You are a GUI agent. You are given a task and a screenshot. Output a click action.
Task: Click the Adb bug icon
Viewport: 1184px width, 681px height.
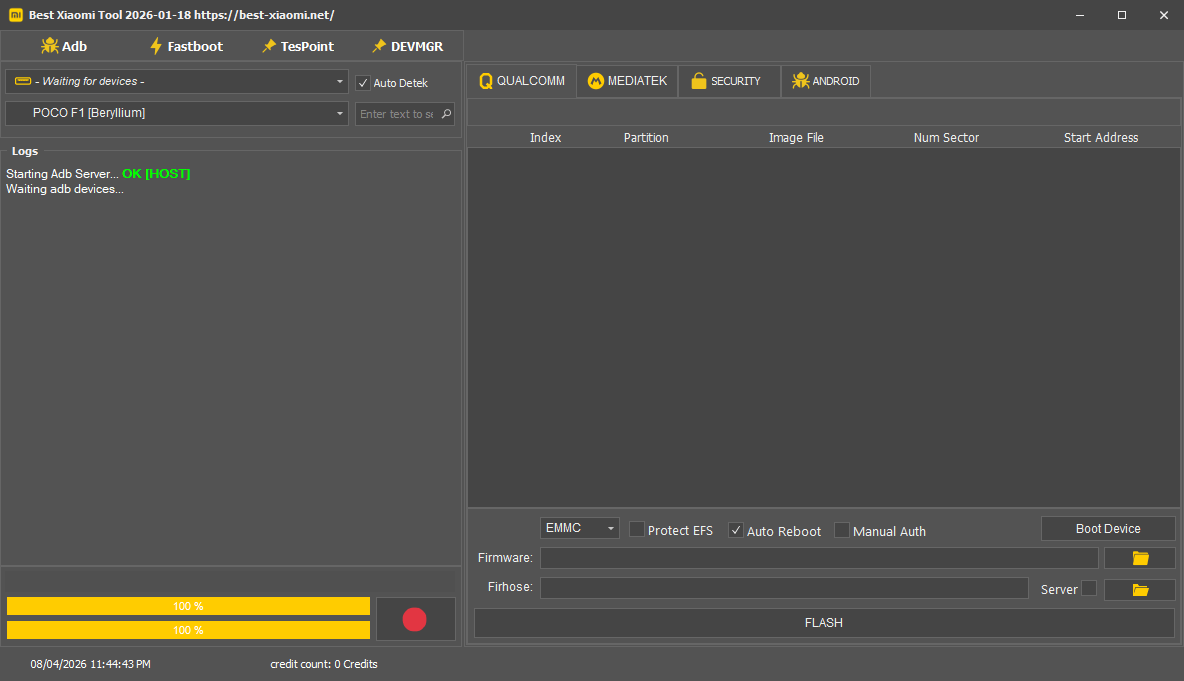pyautogui.click(x=50, y=46)
